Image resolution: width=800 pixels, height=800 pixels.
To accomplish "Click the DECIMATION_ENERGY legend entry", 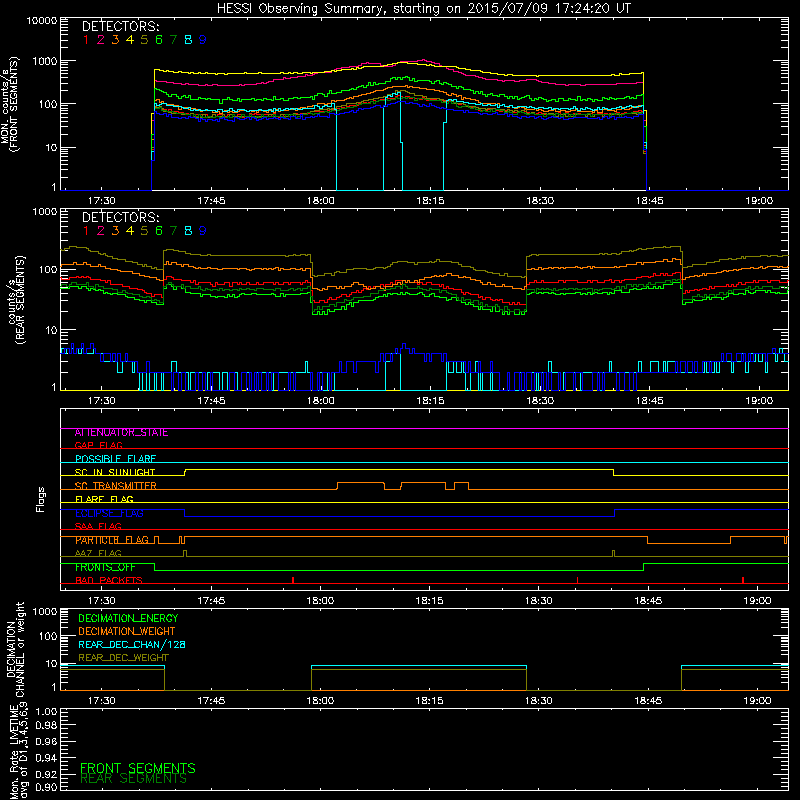I will tap(128, 618).
